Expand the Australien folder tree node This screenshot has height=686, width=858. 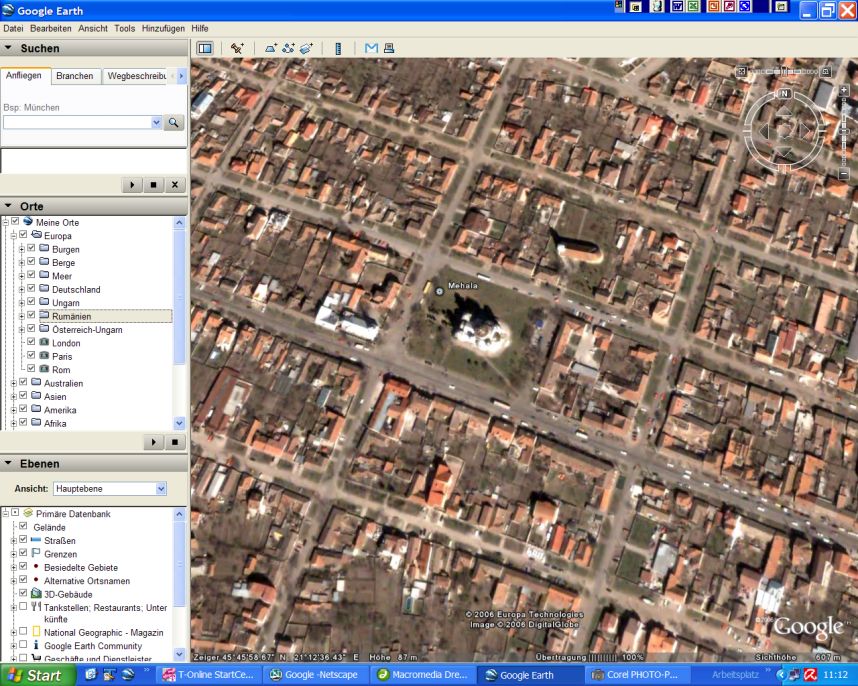[13, 383]
